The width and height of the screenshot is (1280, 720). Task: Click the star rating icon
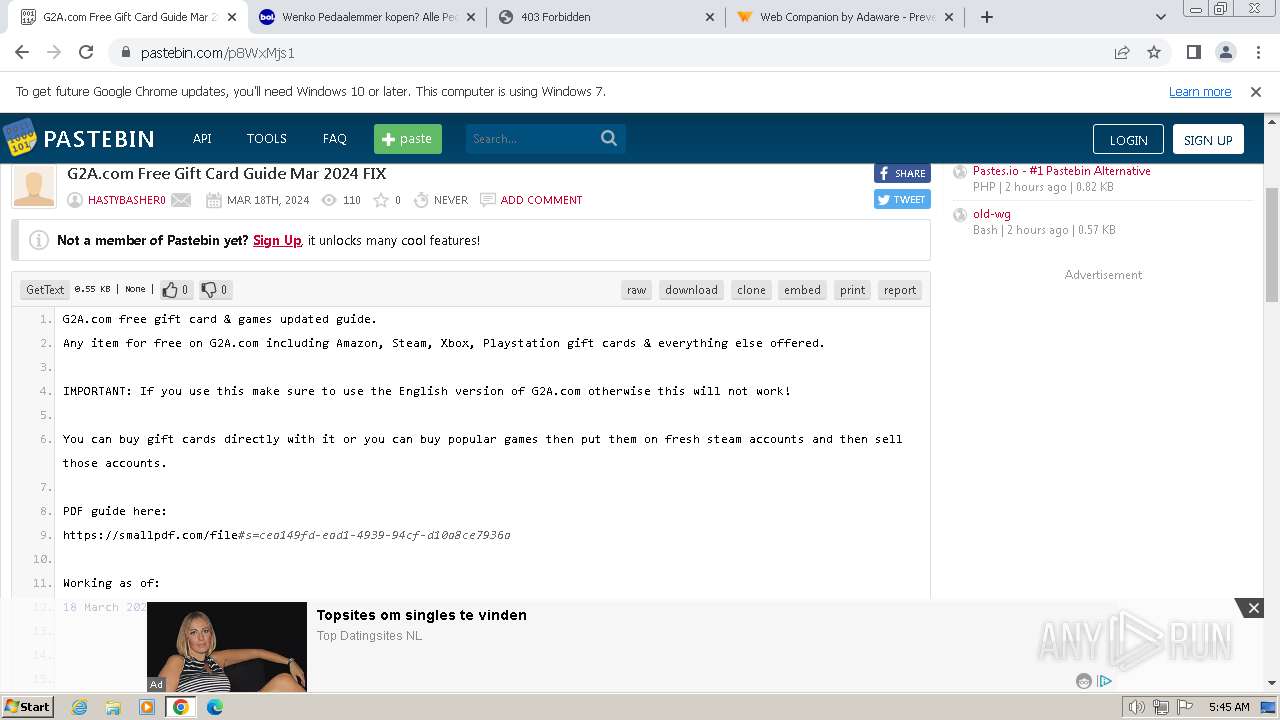[380, 200]
